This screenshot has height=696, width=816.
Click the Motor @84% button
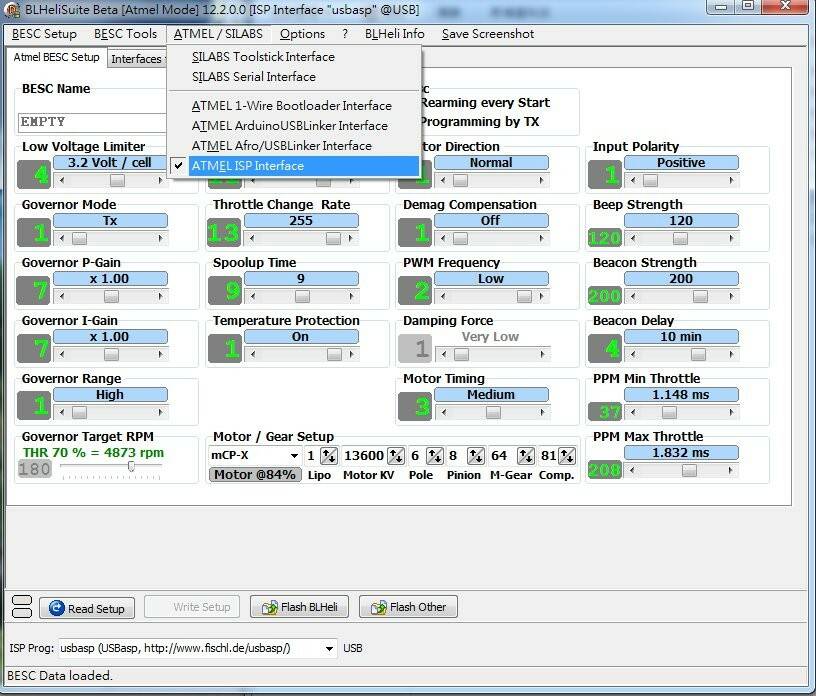click(x=255, y=475)
